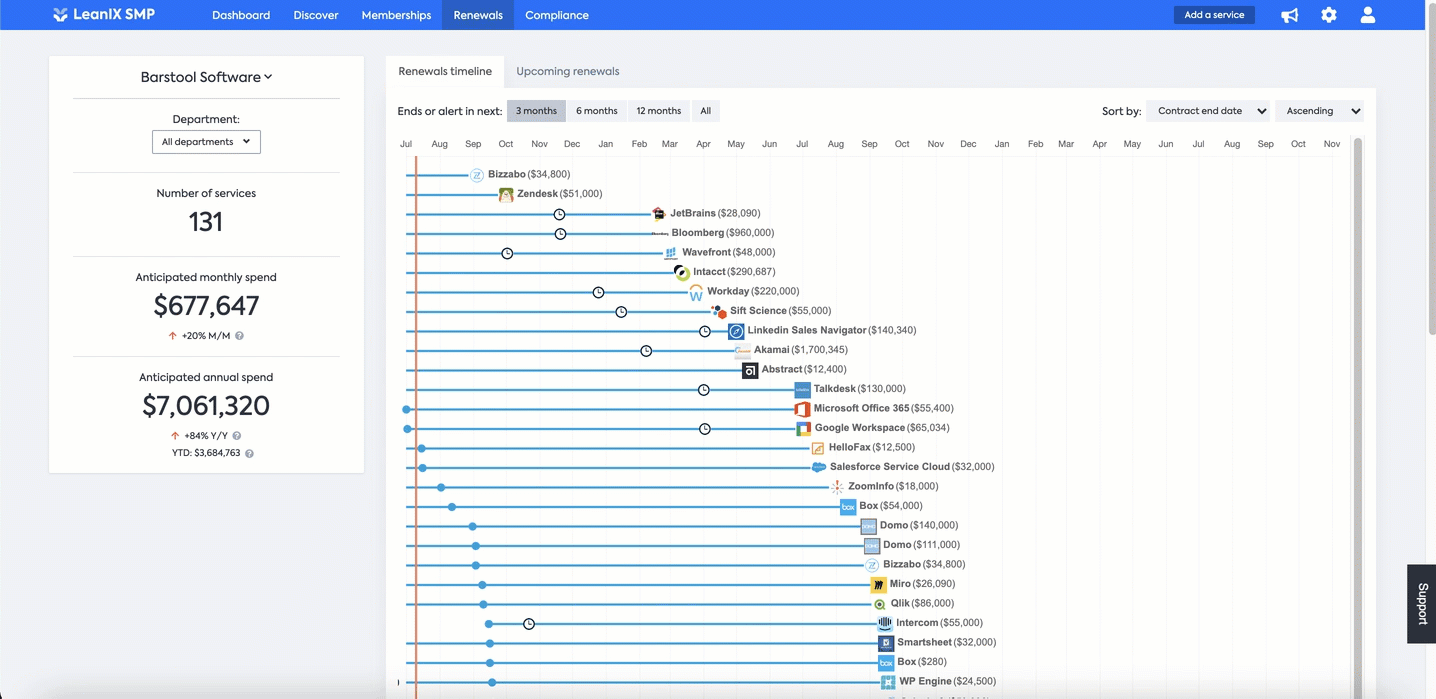Click the Sift Science logo icon

(718, 311)
